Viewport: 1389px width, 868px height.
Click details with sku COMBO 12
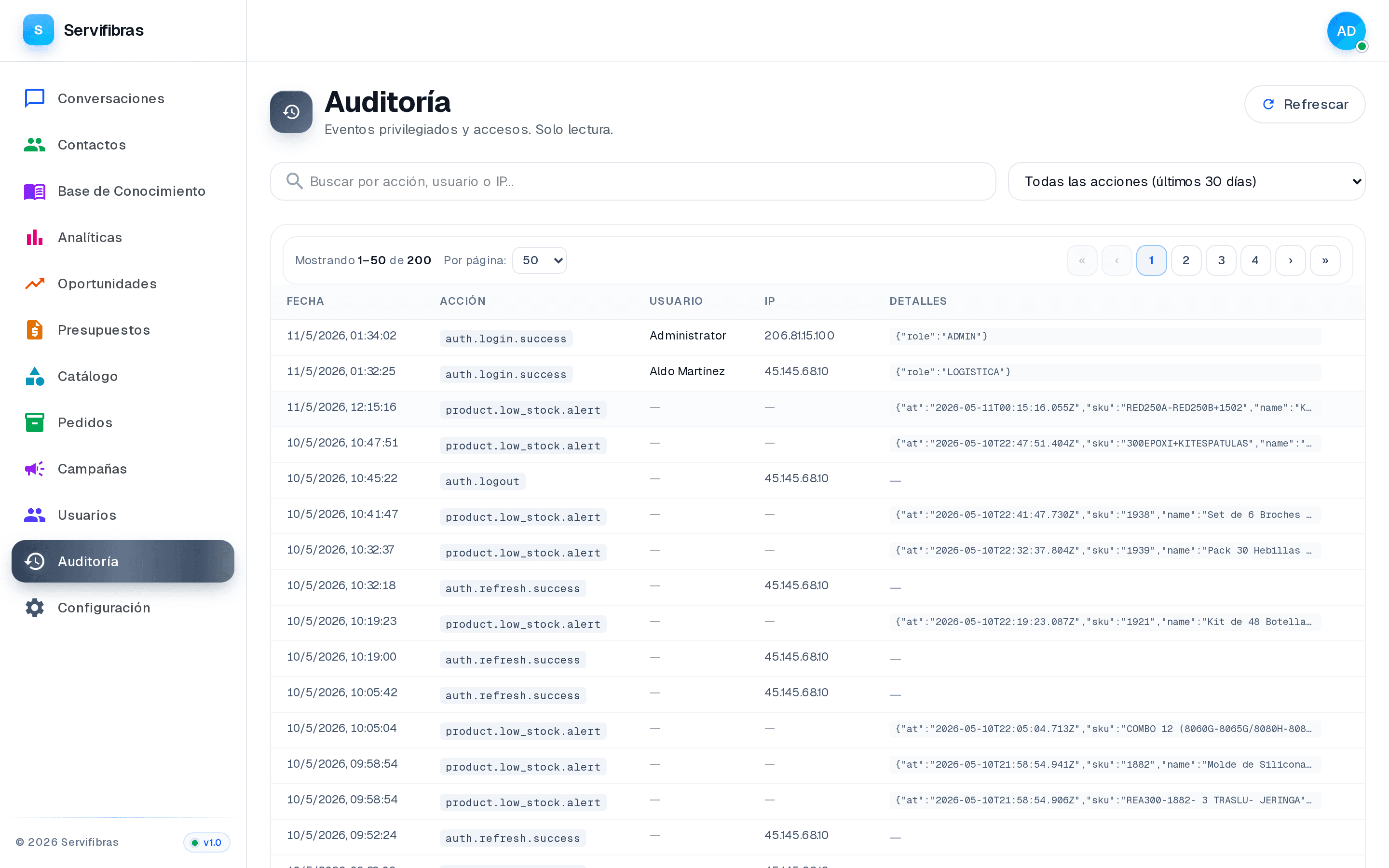pos(1105,729)
